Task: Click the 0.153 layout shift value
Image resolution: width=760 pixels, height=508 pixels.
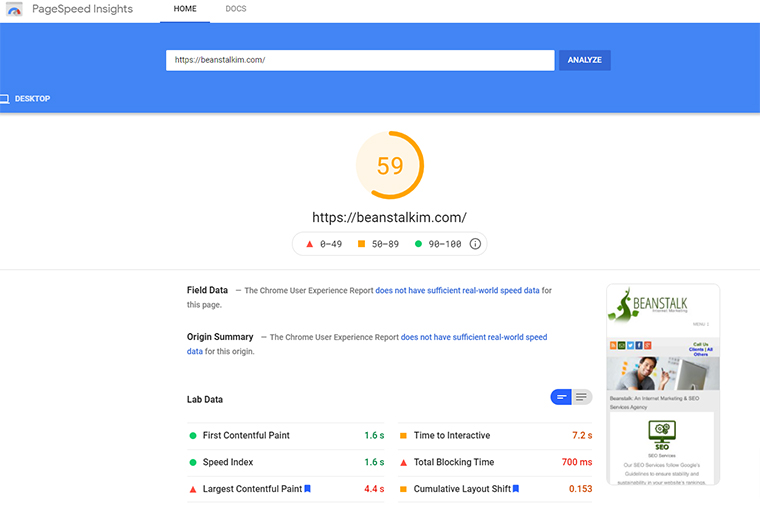Action: click(581, 489)
